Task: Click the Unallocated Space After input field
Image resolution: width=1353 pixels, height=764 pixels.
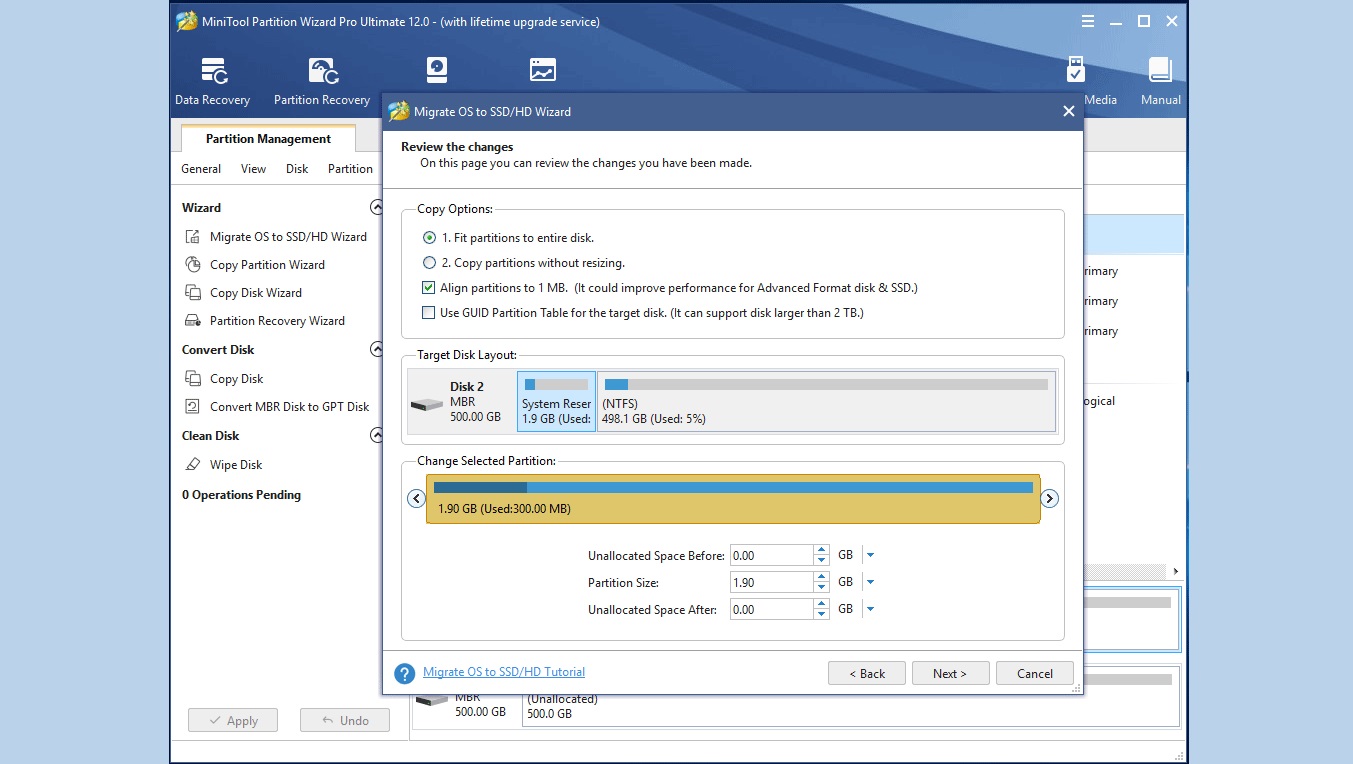Action: (x=771, y=609)
